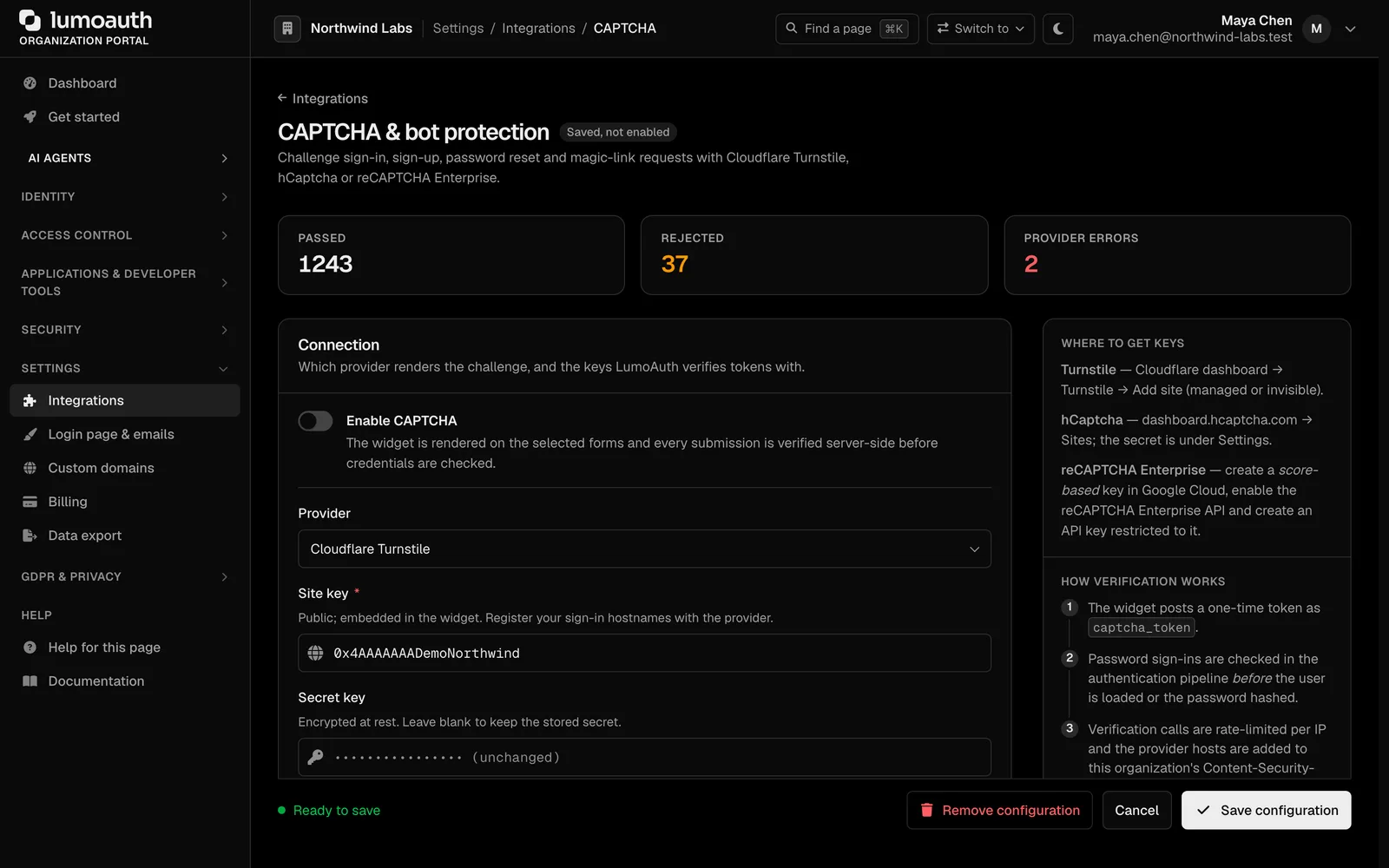This screenshot has height=868, width=1389.
Task: Open Data export icon
Action: click(x=30, y=536)
